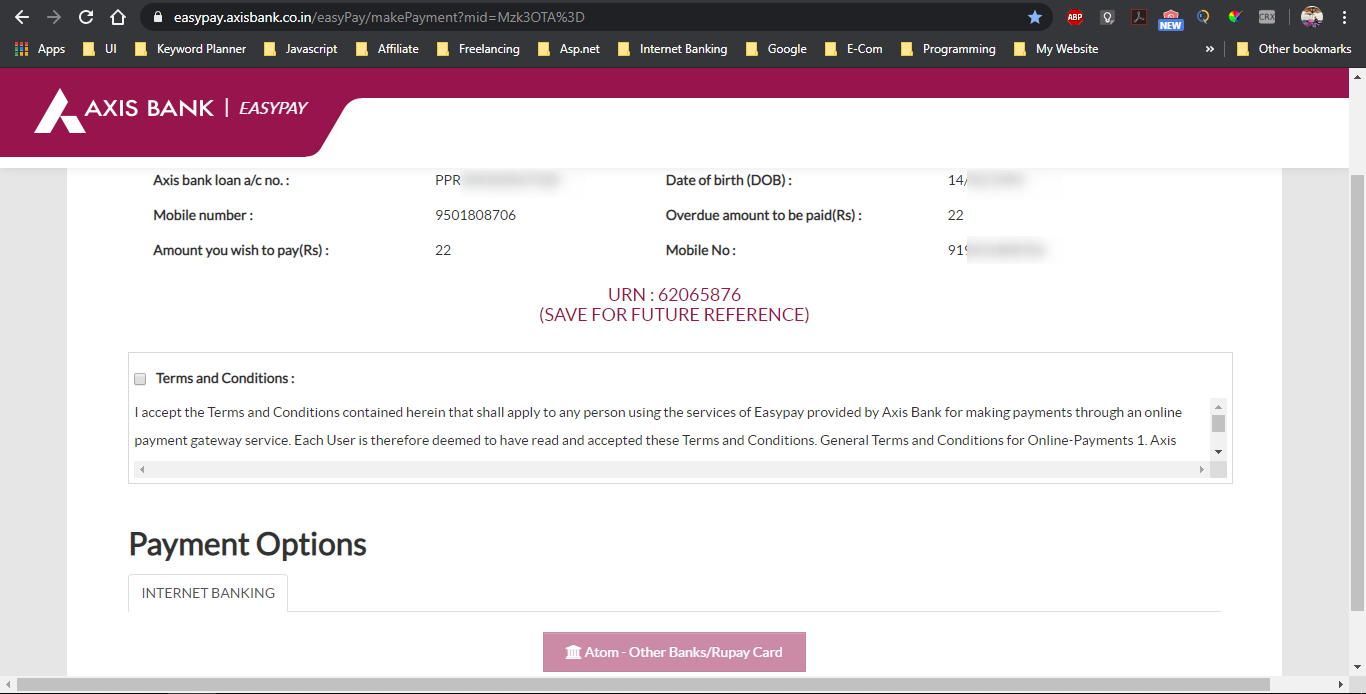
Task: Click Atom - Other Banks/Rupay Card
Action: point(674,651)
